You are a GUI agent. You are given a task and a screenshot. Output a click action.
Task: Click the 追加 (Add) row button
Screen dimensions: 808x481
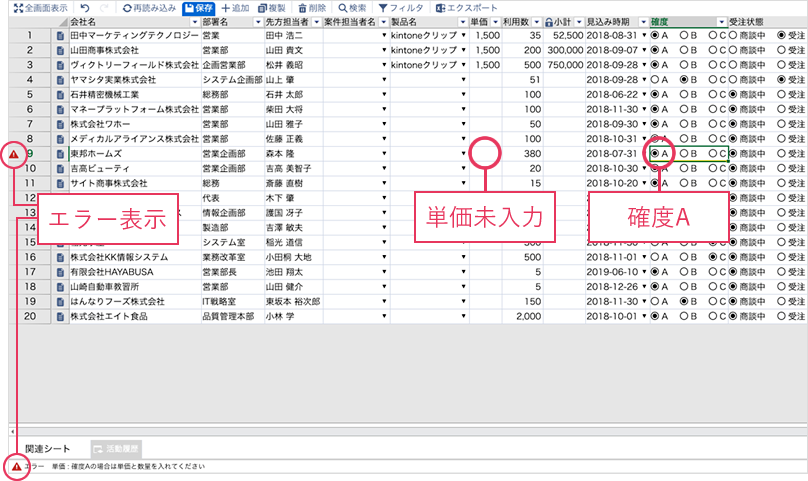tap(235, 7)
